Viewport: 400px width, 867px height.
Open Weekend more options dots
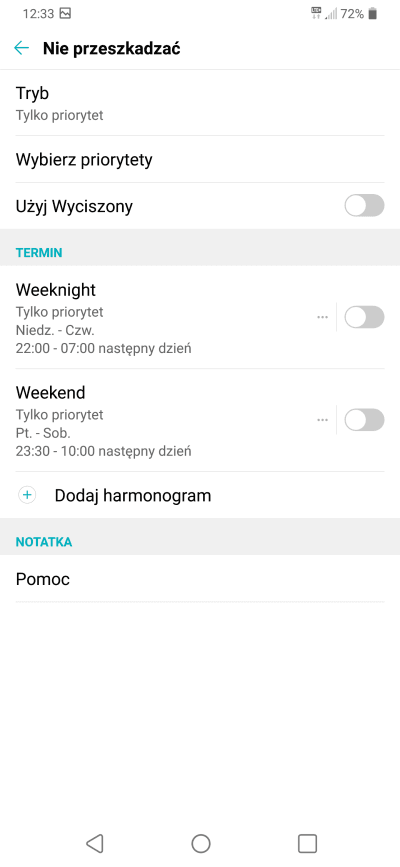click(323, 420)
